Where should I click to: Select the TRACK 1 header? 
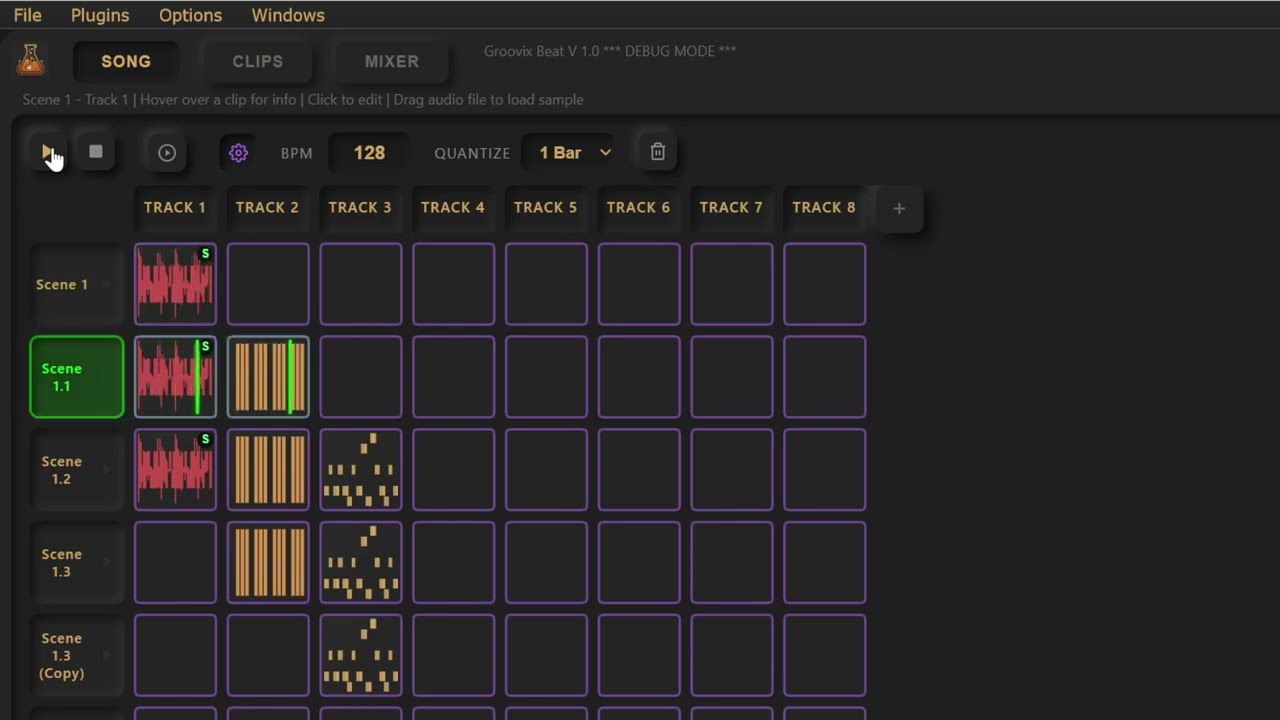pos(175,207)
